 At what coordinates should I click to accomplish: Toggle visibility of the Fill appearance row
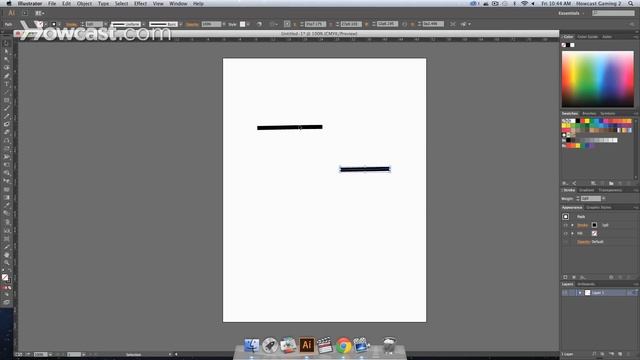coord(565,233)
